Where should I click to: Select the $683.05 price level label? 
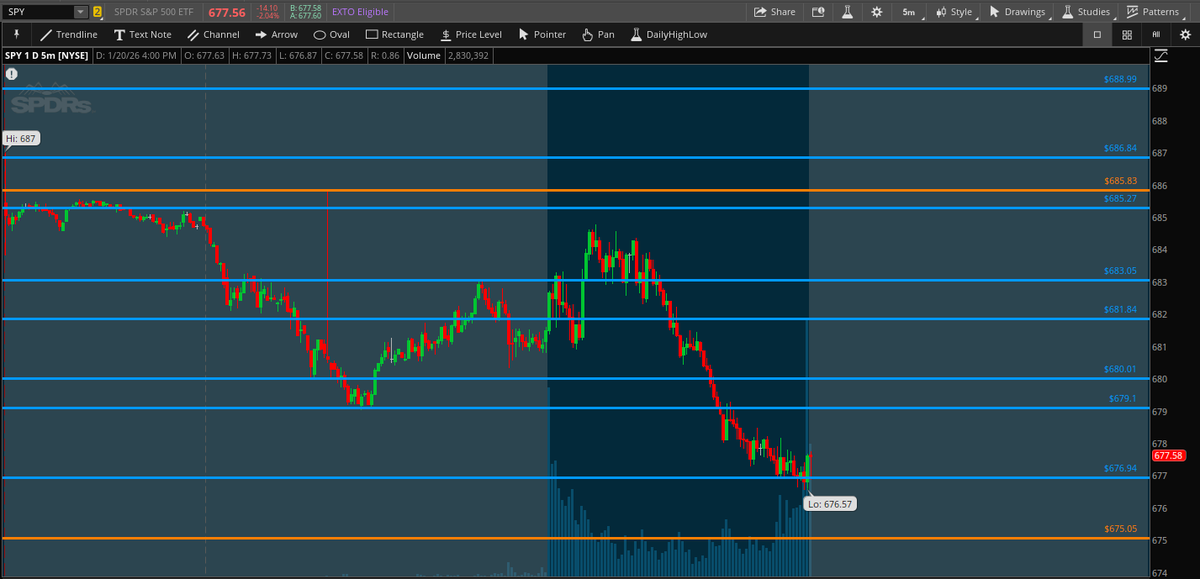coord(1120,271)
